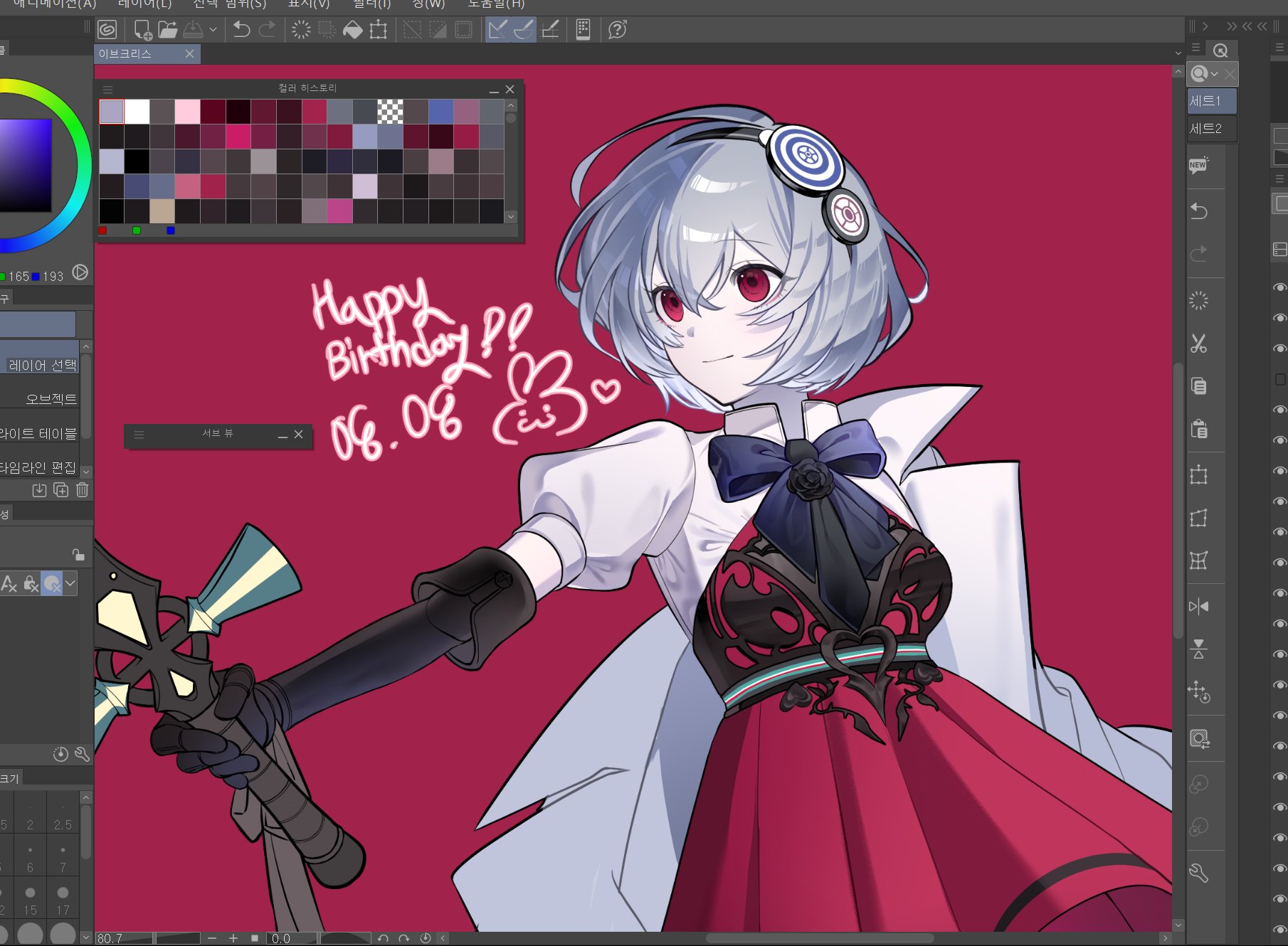Click mesh transformation icon in quick access
Viewport: 1288px width, 946px height.
[1199, 561]
